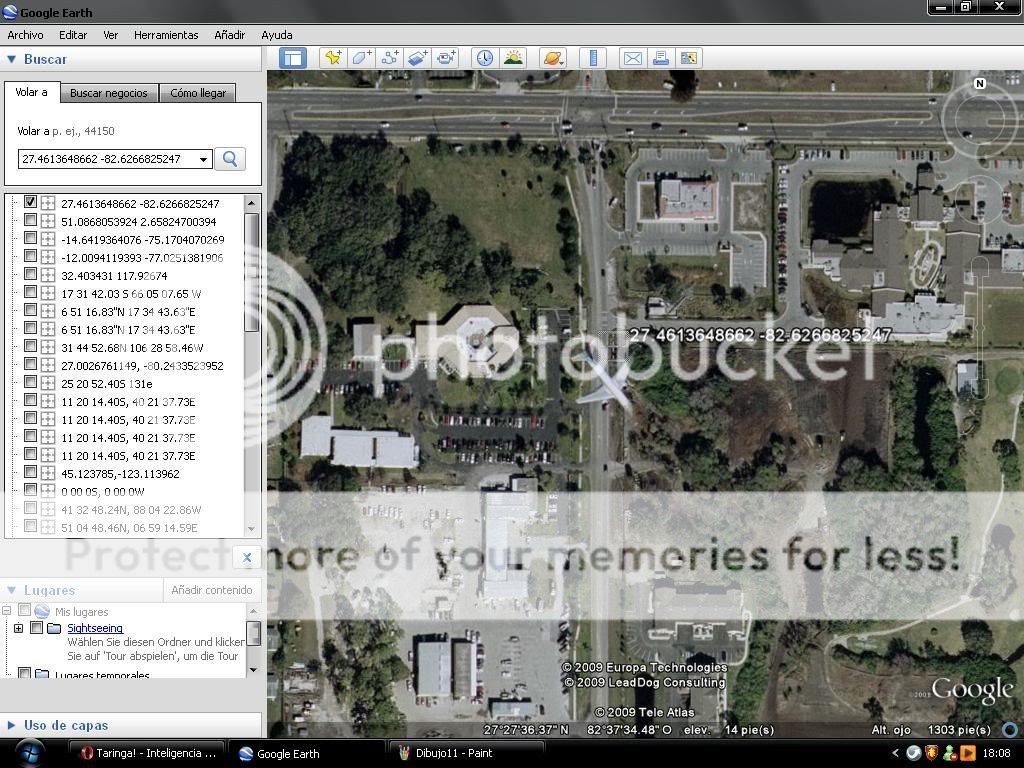The height and width of the screenshot is (768, 1024).
Task: Click the search results scroll-up arrow
Action: (251, 204)
